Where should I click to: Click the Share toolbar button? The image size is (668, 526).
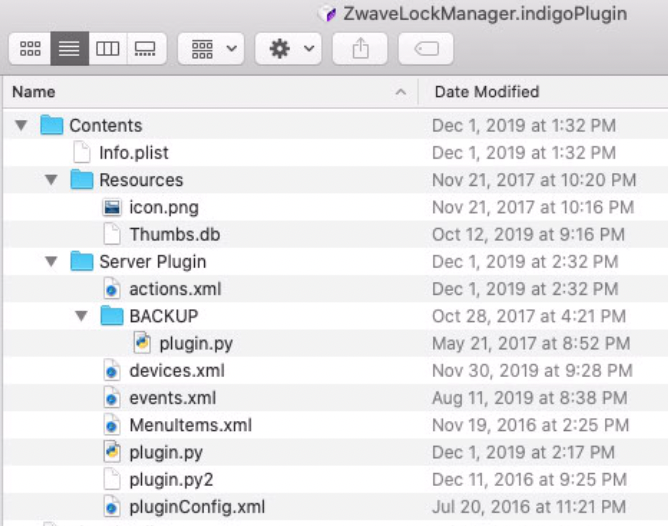click(360, 49)
